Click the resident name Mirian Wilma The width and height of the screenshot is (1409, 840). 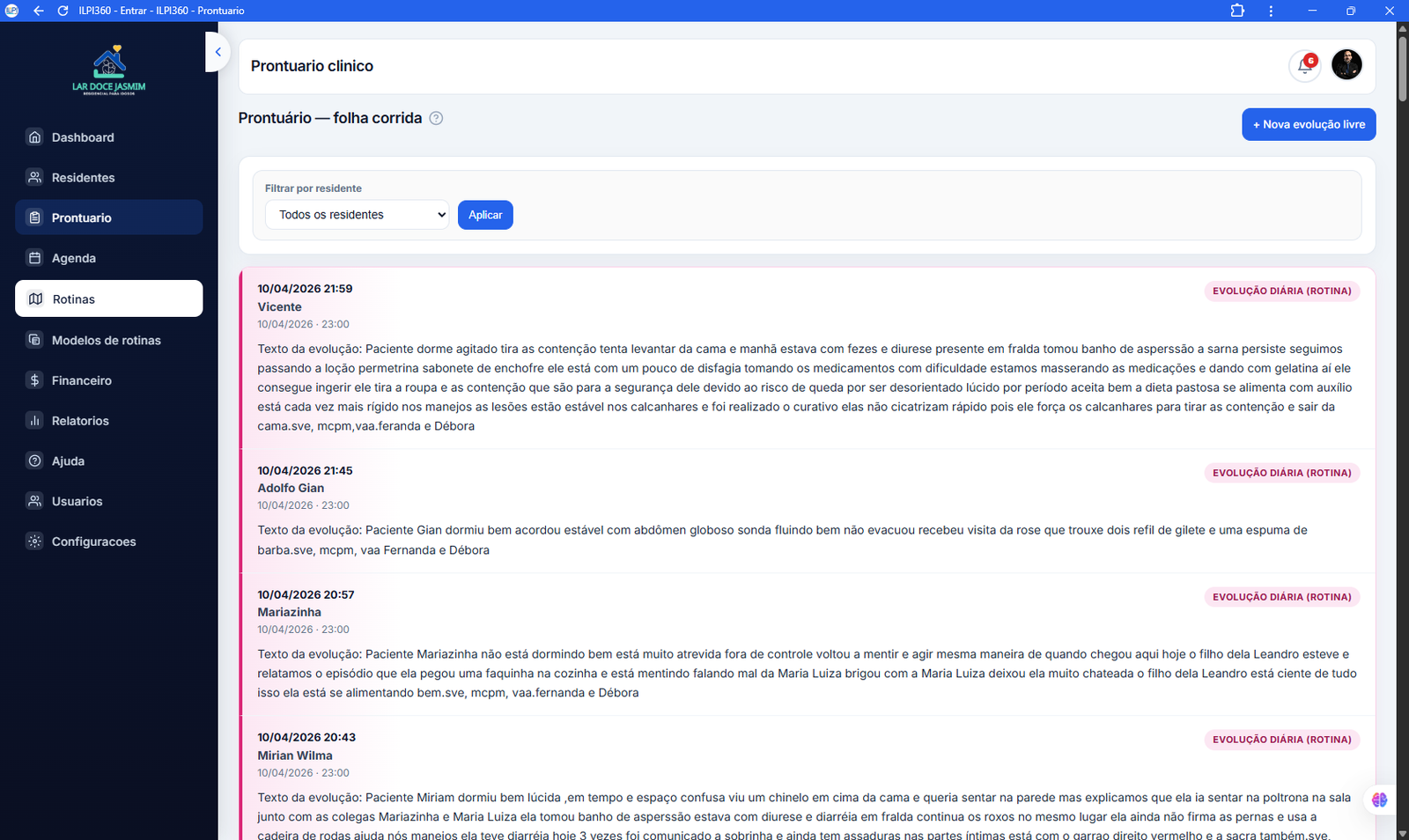pyautogui.click(x=295, y=755)
